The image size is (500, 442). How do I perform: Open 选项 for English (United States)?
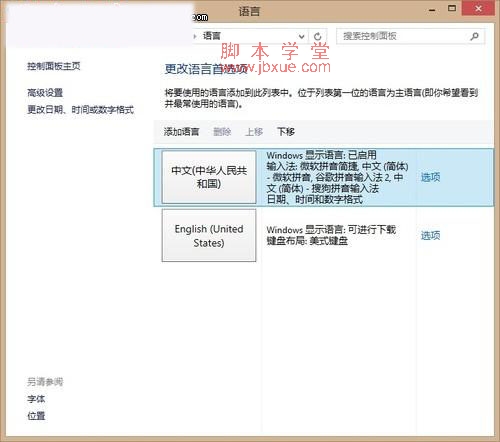(430, 235)
